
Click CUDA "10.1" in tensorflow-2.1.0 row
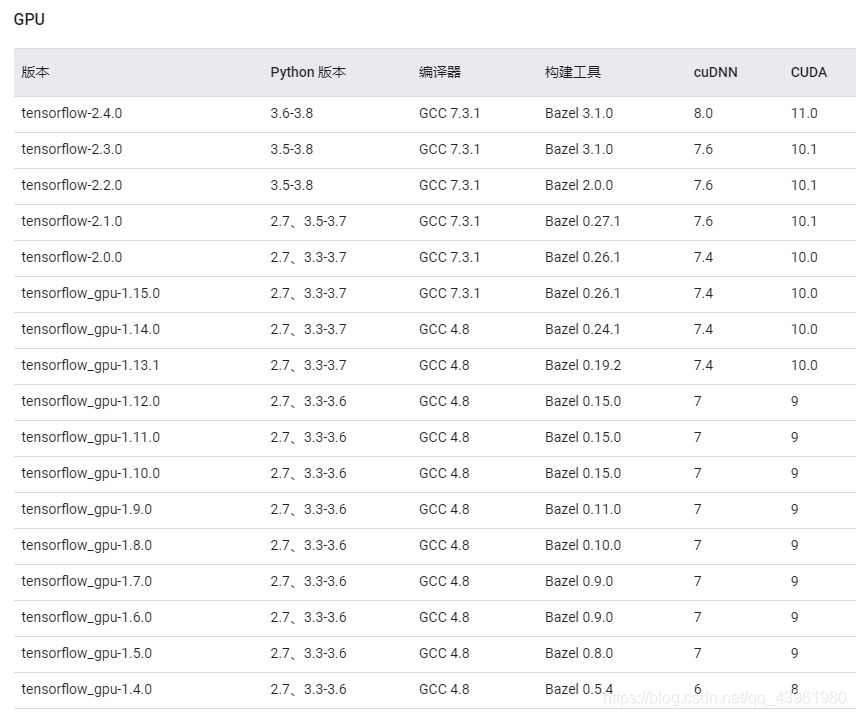pyautogui.click(x=804, y=221)
